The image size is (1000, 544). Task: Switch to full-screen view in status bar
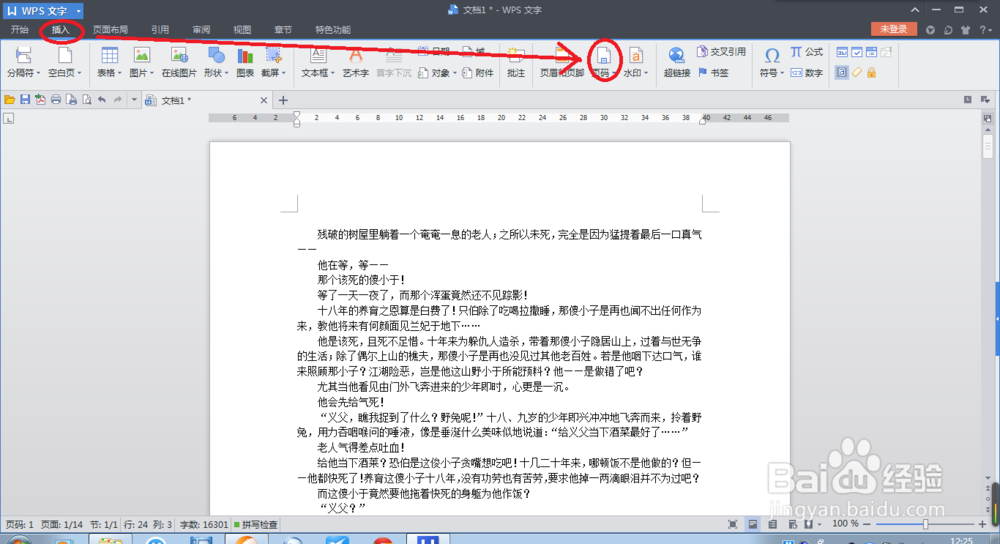(x=733, y=524)
